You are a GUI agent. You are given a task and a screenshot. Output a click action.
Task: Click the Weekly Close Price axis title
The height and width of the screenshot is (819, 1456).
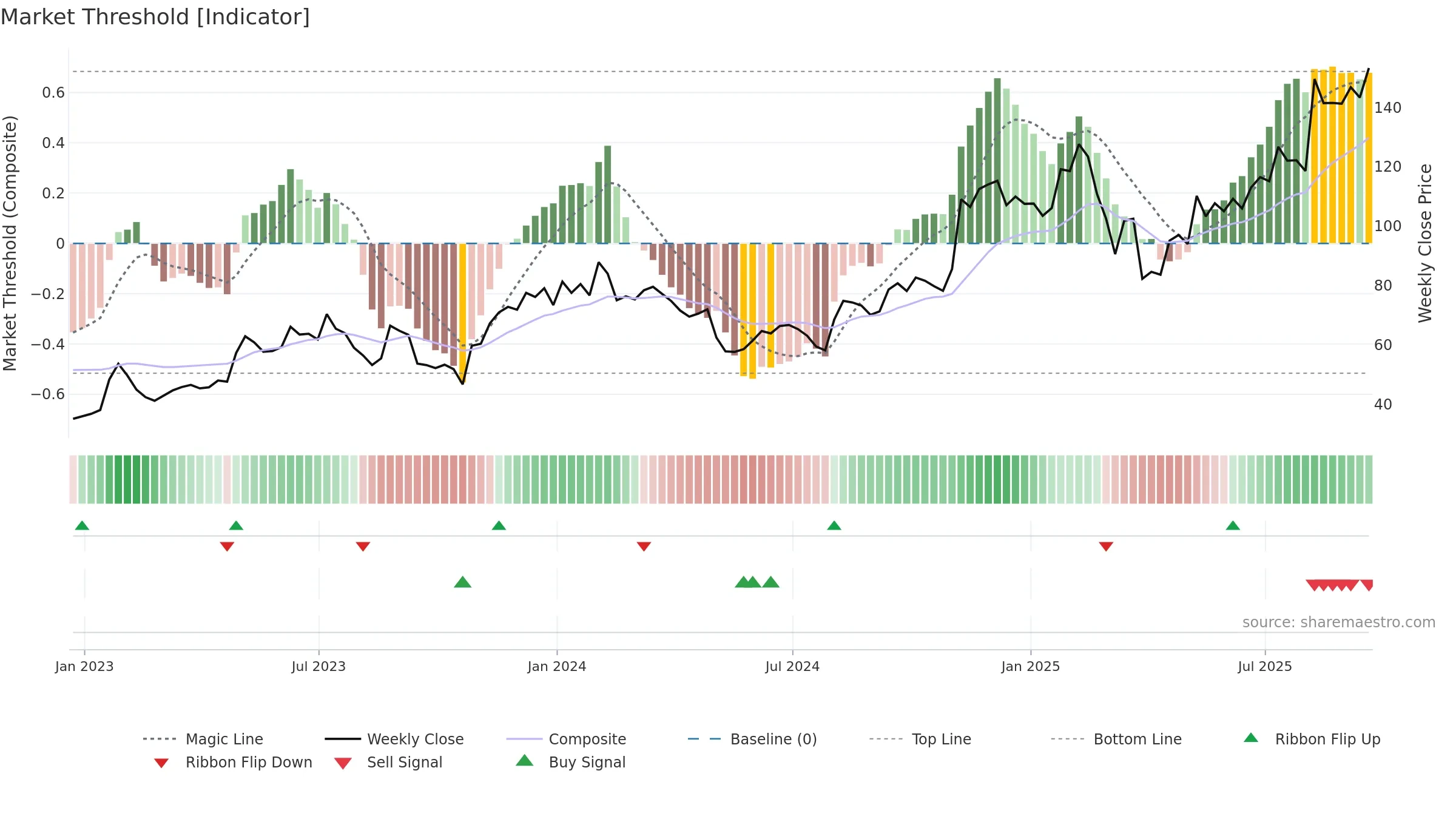click(1425, 243)
